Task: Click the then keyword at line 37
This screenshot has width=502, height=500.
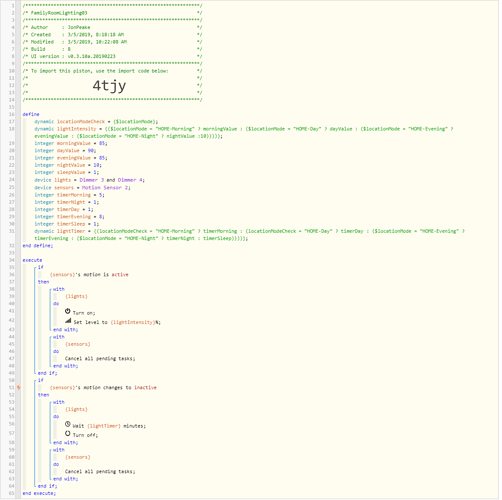Action: [44, 283]
